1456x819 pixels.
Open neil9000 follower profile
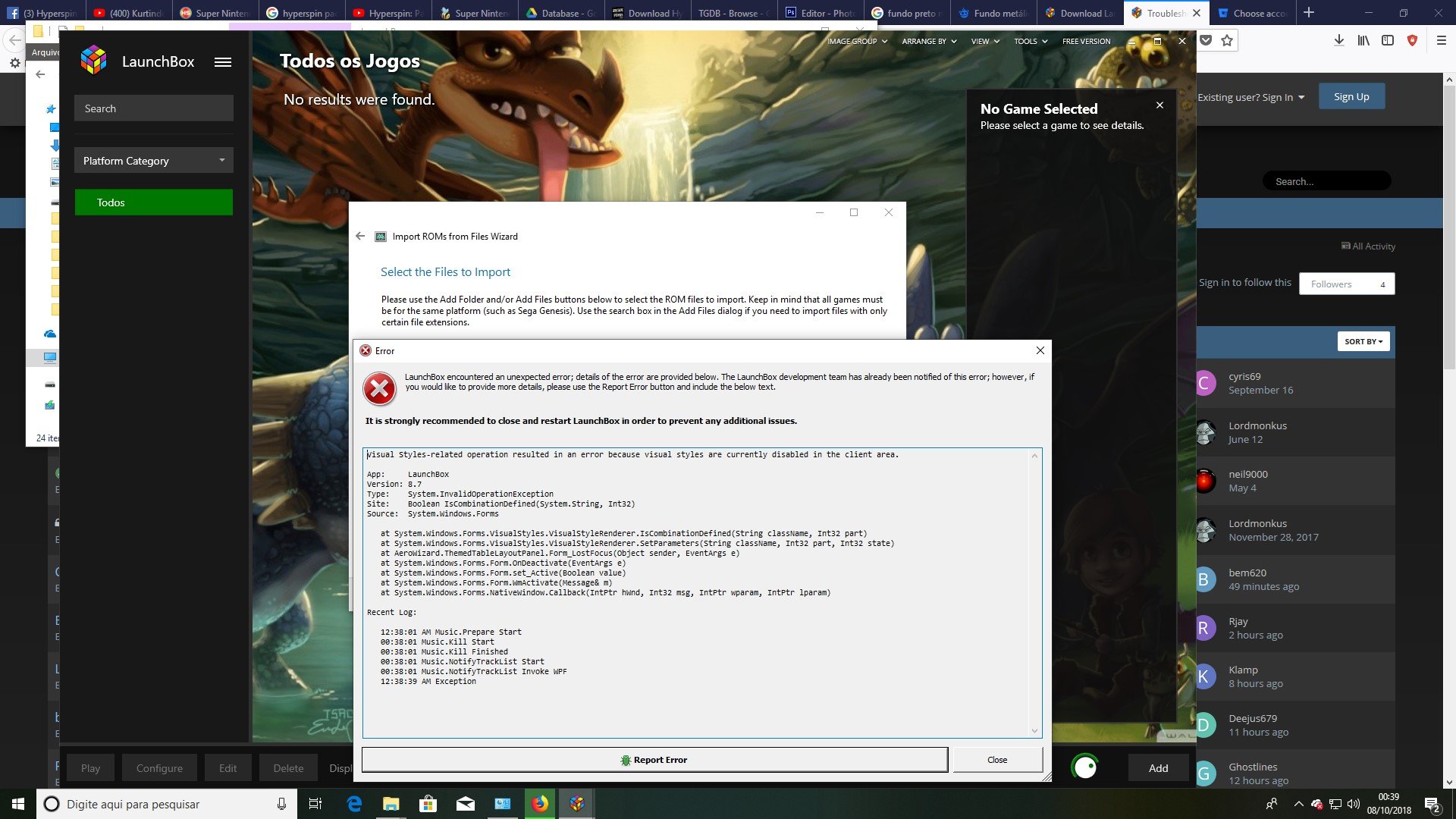tap(1247, 474)
